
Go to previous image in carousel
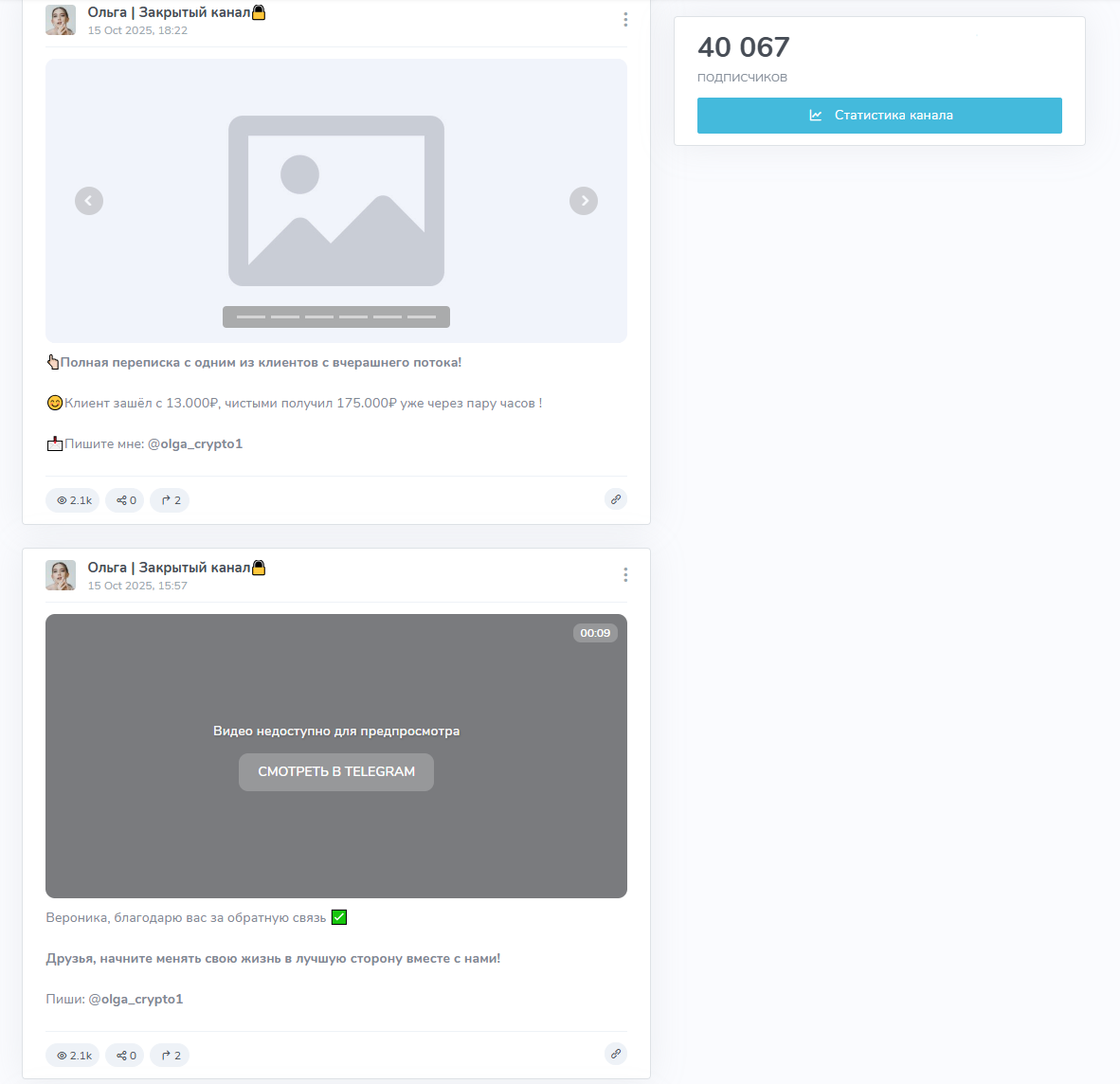tap(89, 201)
